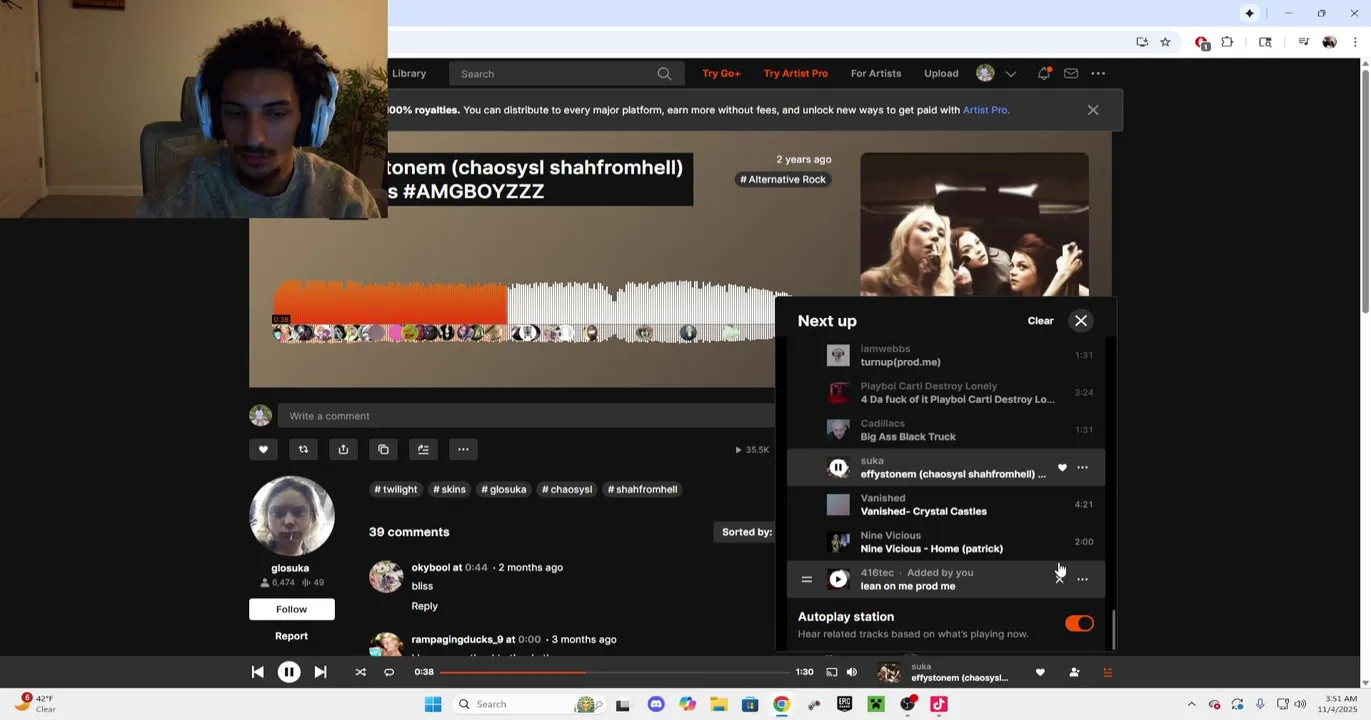Open the share icon under the comment box

click(343, 450)
